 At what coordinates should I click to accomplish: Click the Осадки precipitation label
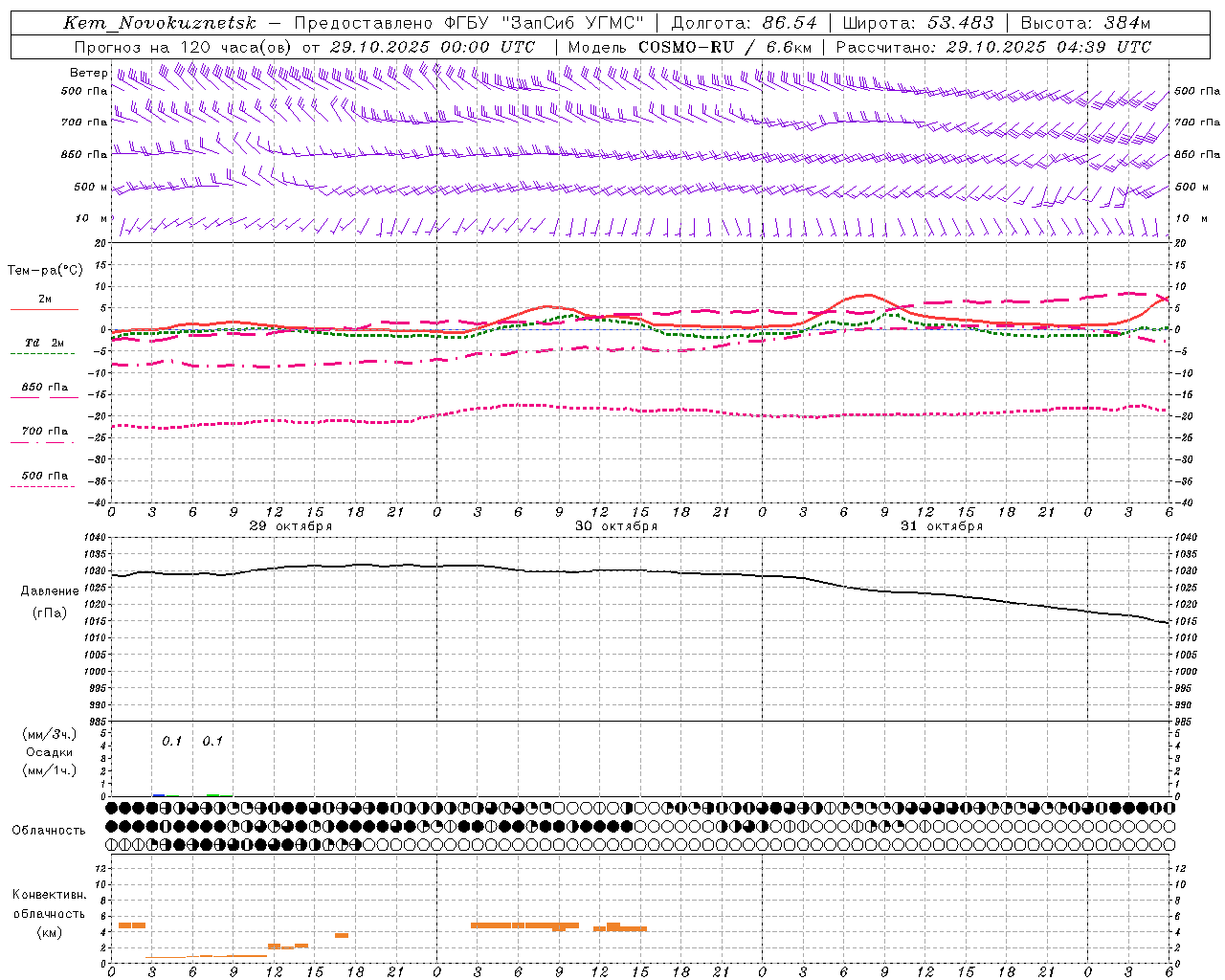pyautogui.click(x=50, y=752)
